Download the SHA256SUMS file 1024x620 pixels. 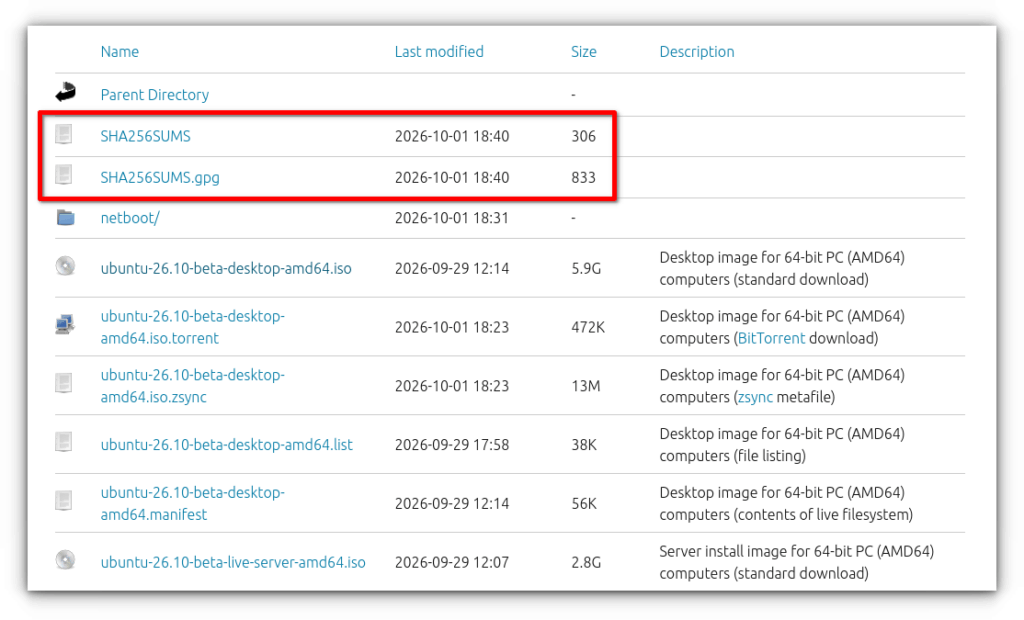(146, 136)
